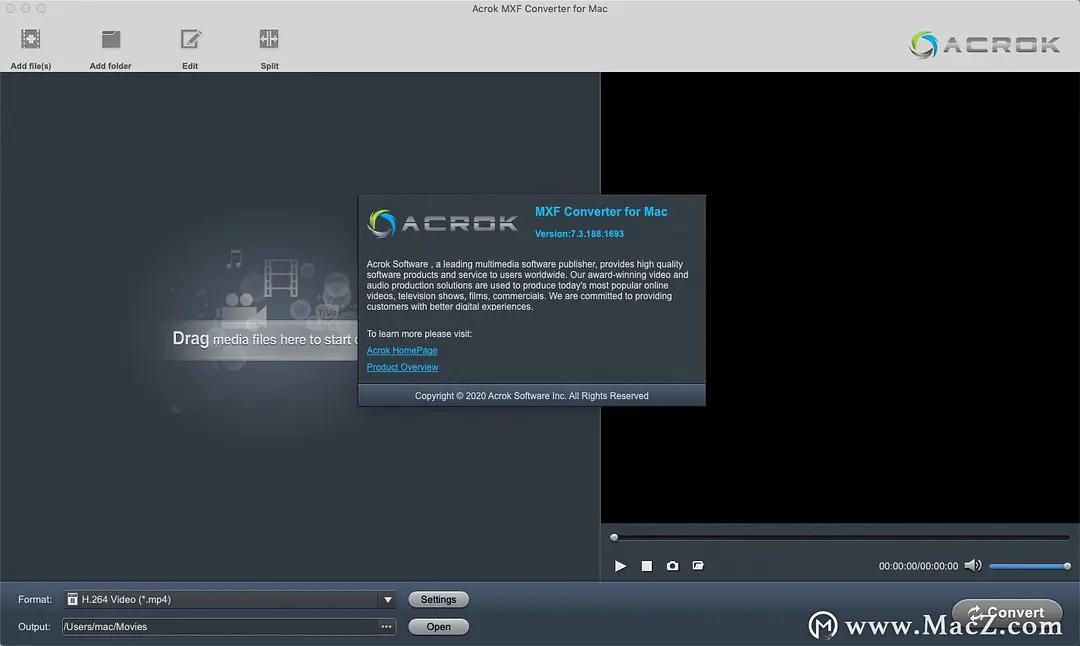
Task: Click the Add file(s) toolbar icon
Action: (30, 40)
